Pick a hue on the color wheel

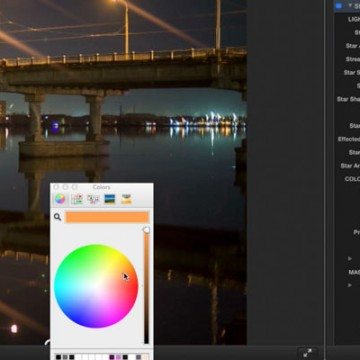[96, 286]
